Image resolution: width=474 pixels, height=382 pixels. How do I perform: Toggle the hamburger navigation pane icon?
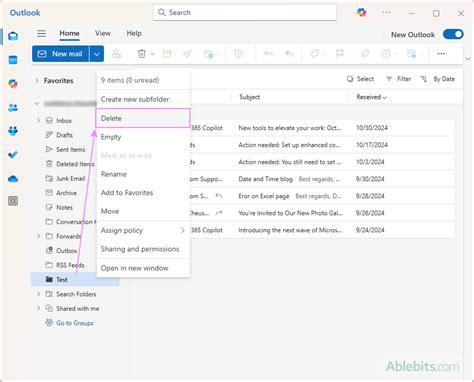pyautogui.click(x=42, y=33)
